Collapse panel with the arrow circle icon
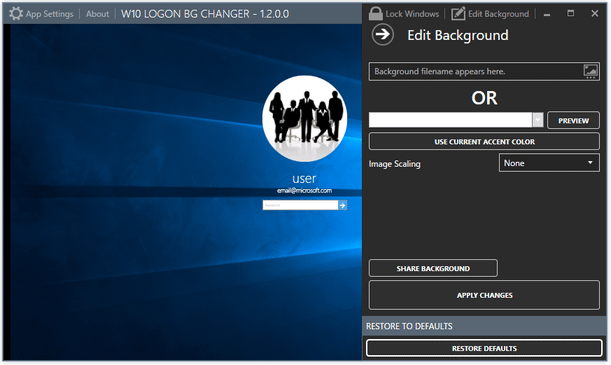The width and height of the screenshot is (611, 365). (x=383, y=34)
